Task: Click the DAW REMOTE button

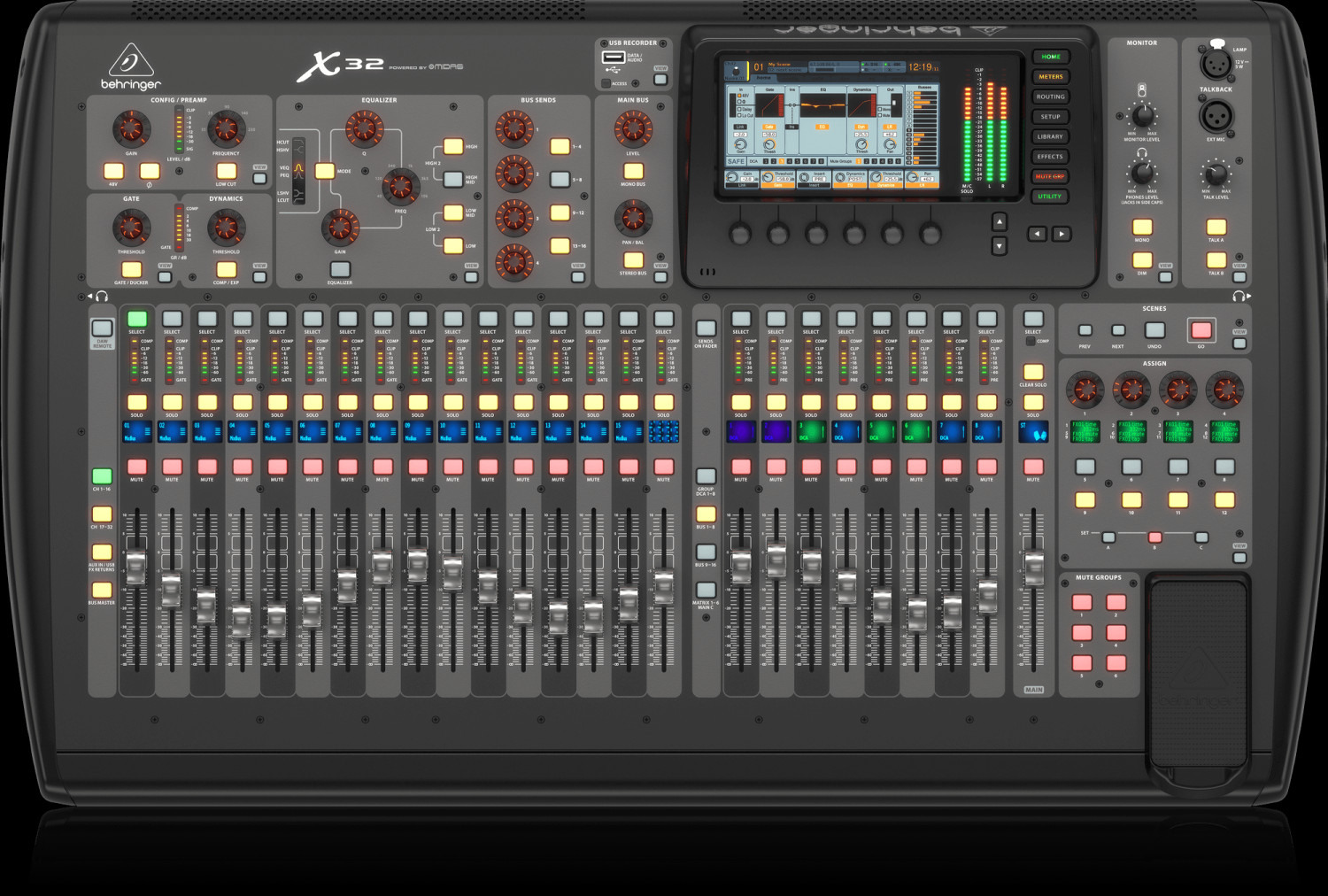Action: click(102, 328)
